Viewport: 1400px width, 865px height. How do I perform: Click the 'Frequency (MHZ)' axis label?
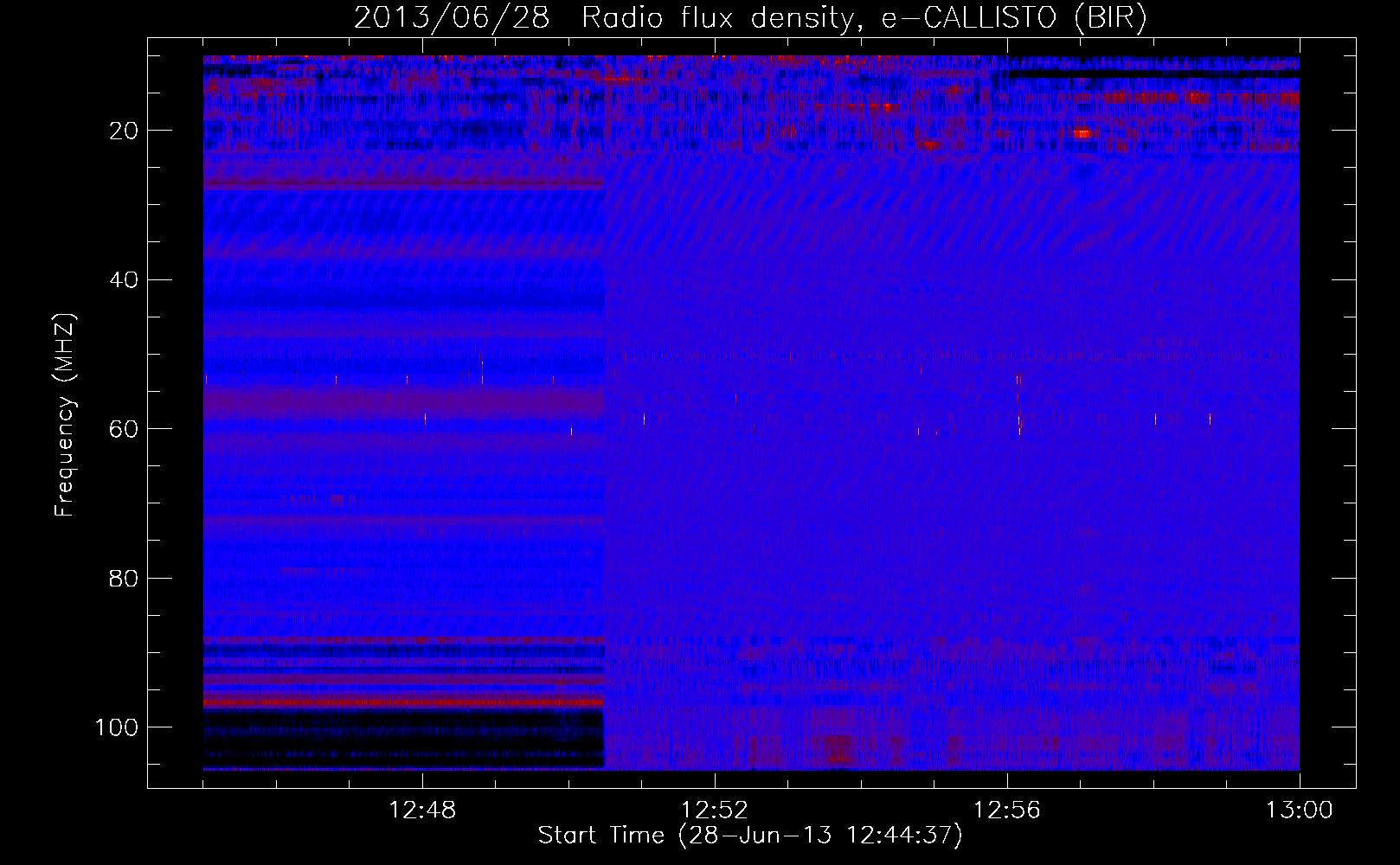(65, 415)
